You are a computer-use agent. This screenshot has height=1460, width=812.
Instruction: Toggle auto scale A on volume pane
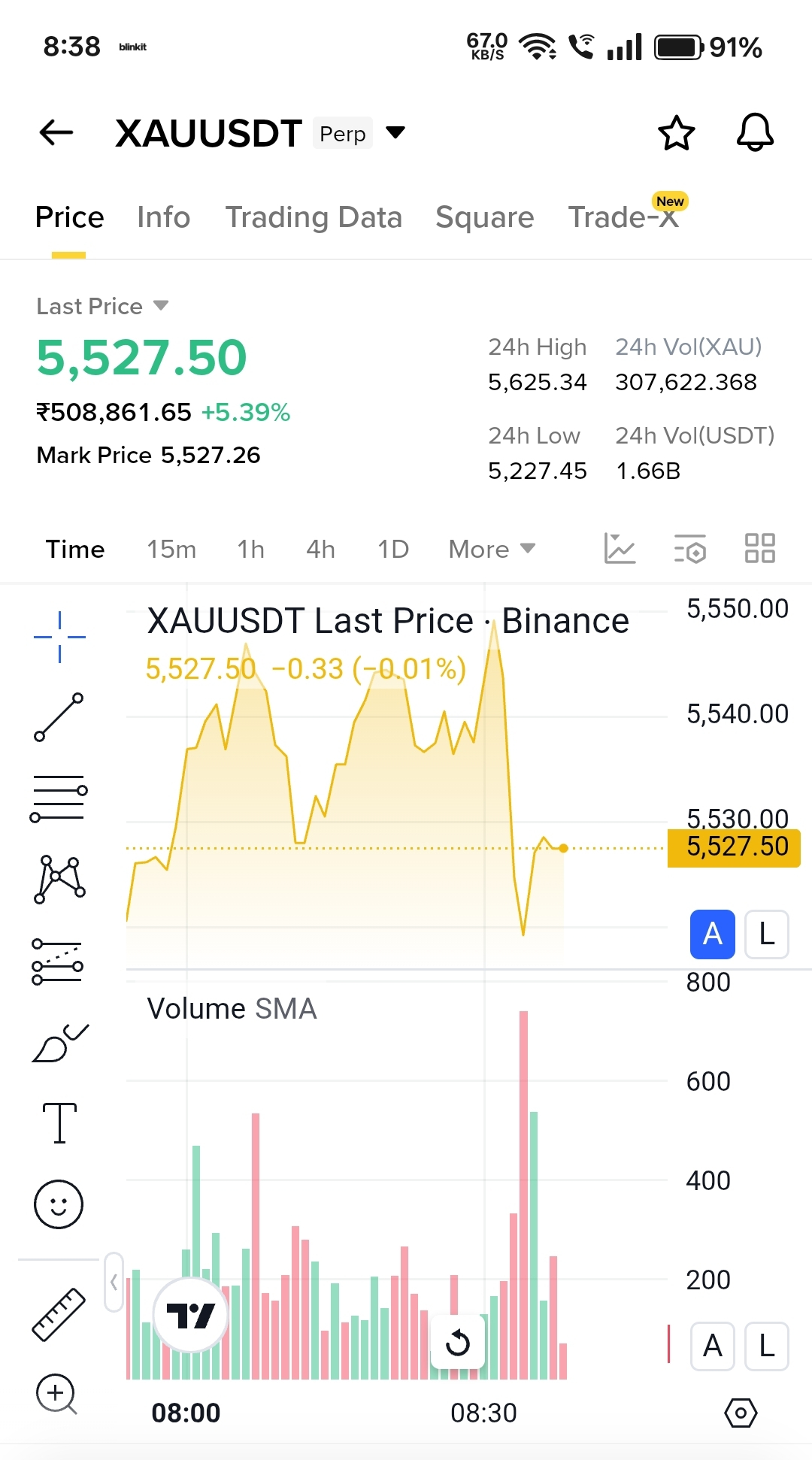(x=712, y=1346)
